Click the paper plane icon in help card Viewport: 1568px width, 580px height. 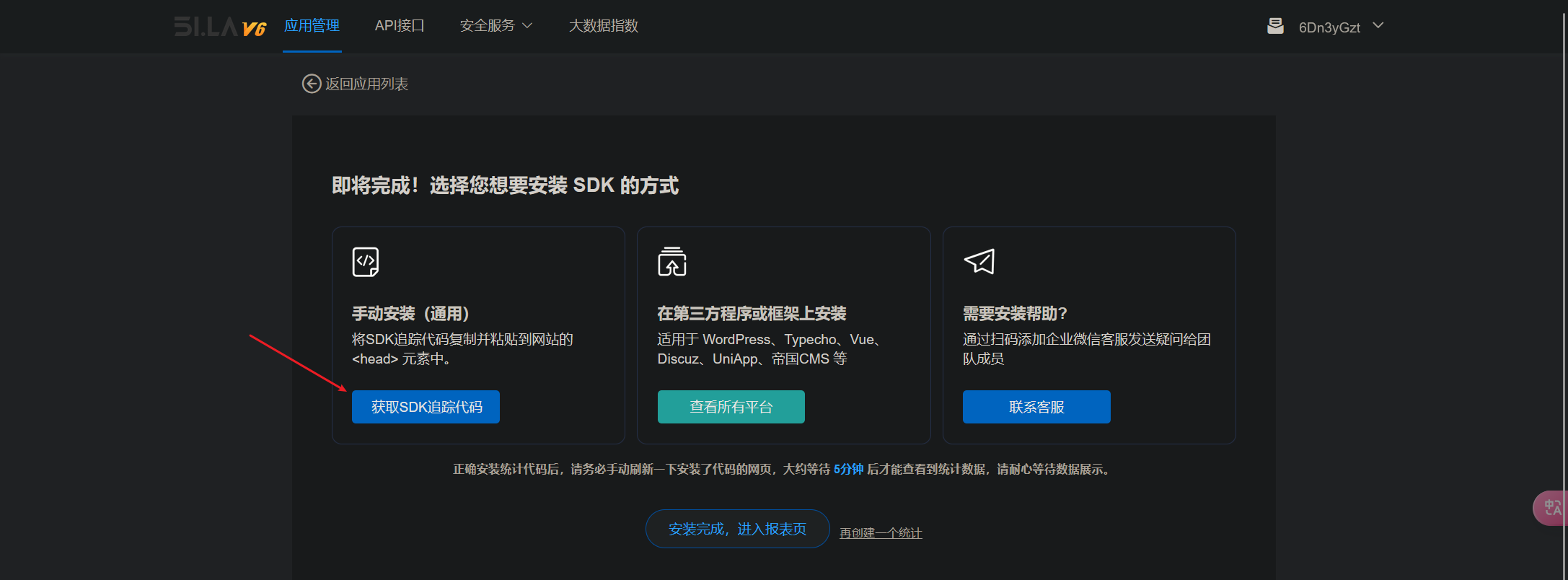pos(979,261)
